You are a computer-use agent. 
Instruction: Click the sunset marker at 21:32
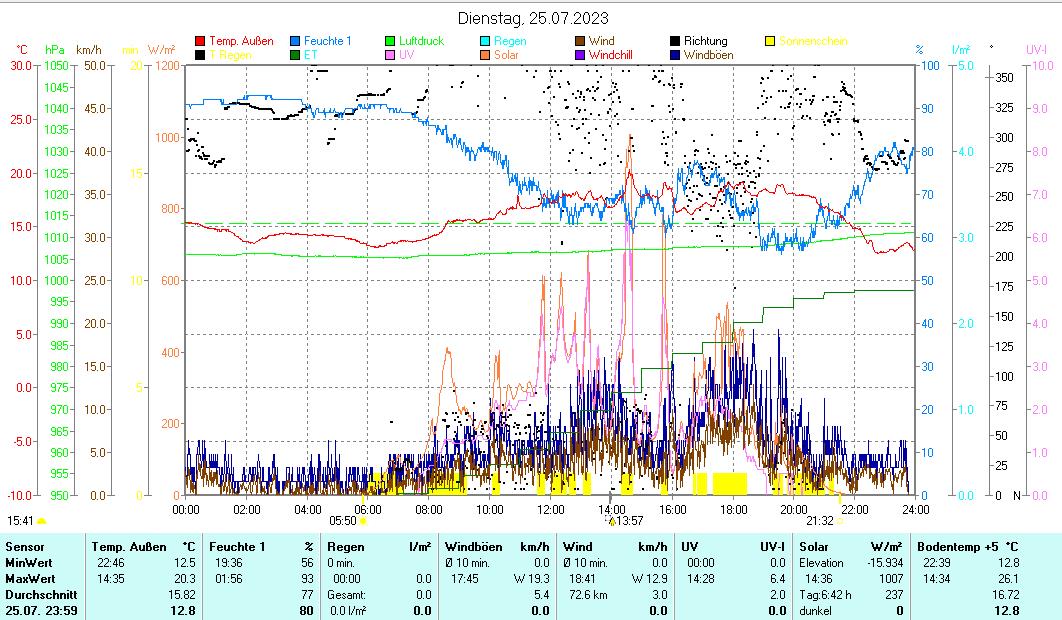[x=840, y=520]
